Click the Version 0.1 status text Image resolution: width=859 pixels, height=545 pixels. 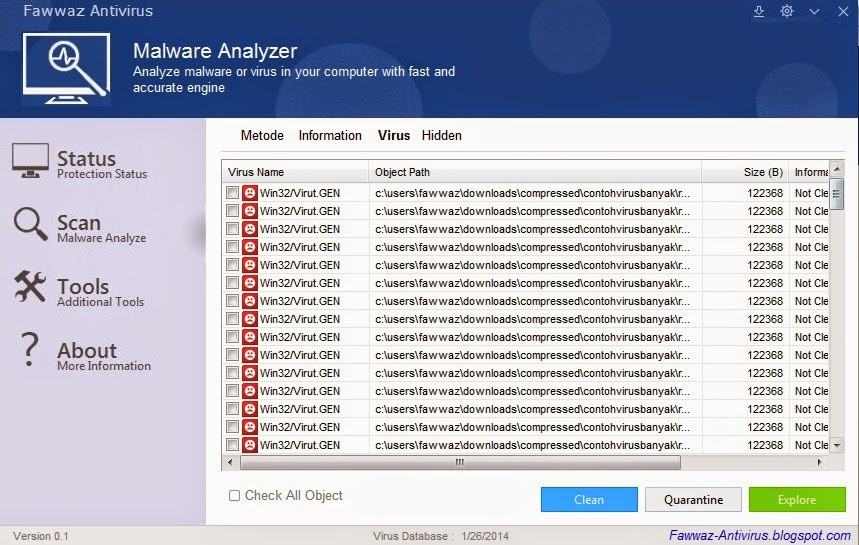click(41, 536)
